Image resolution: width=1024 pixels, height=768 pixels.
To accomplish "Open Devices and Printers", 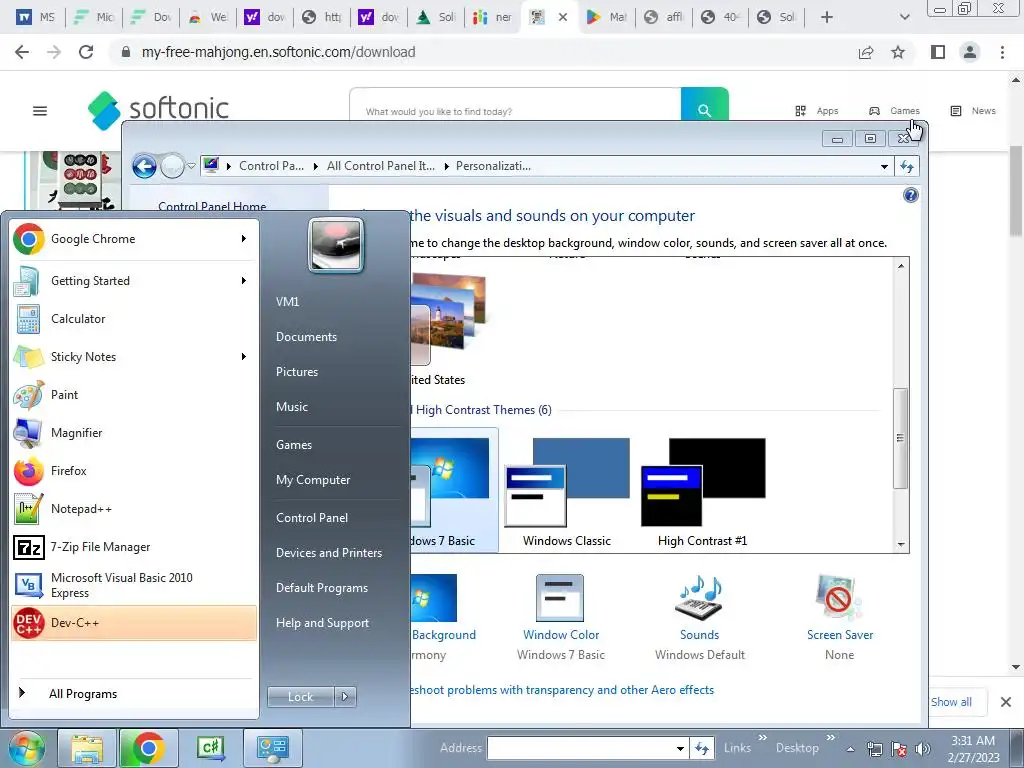I will click(328, 553).
